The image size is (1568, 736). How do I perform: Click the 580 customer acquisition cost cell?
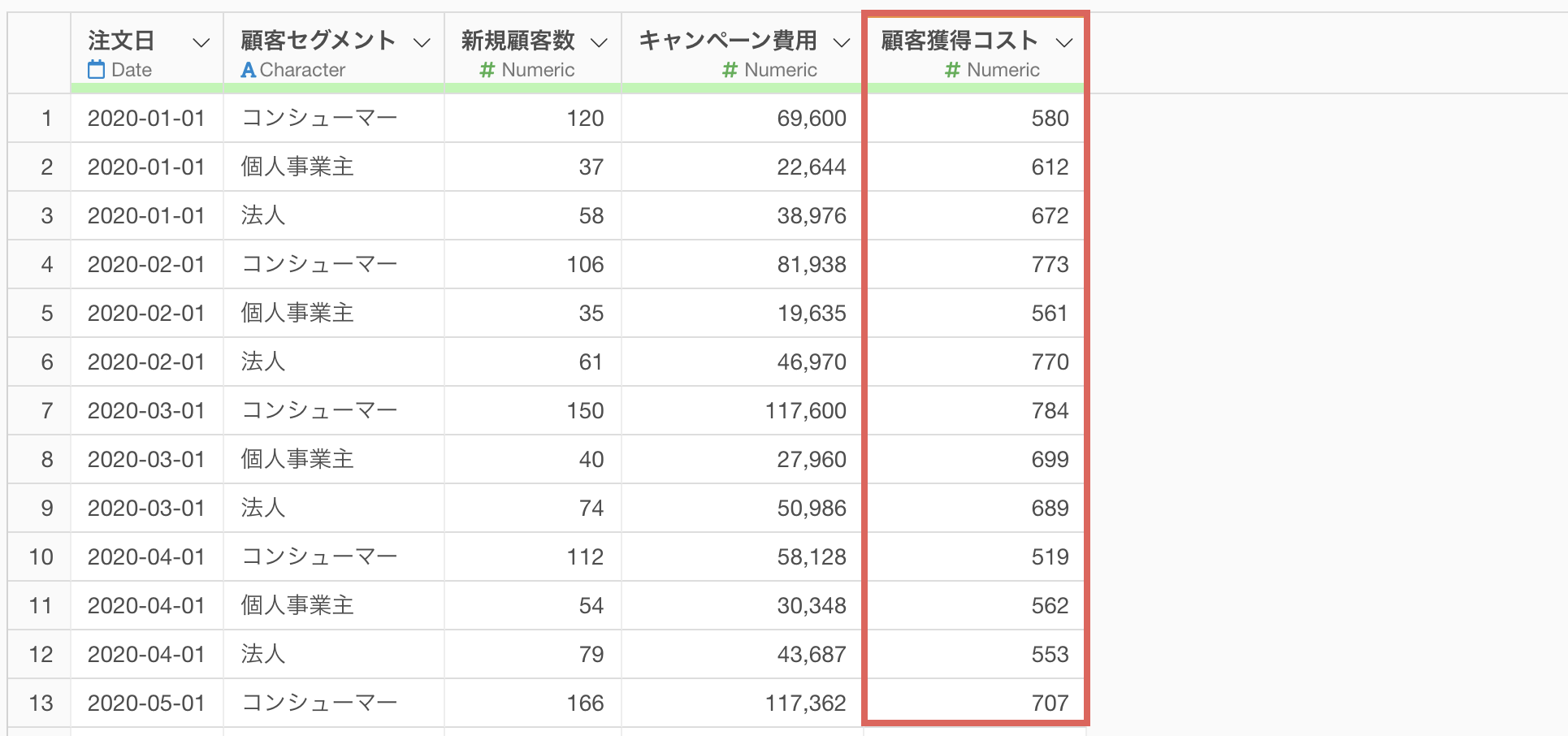(x=1050, y=119)
